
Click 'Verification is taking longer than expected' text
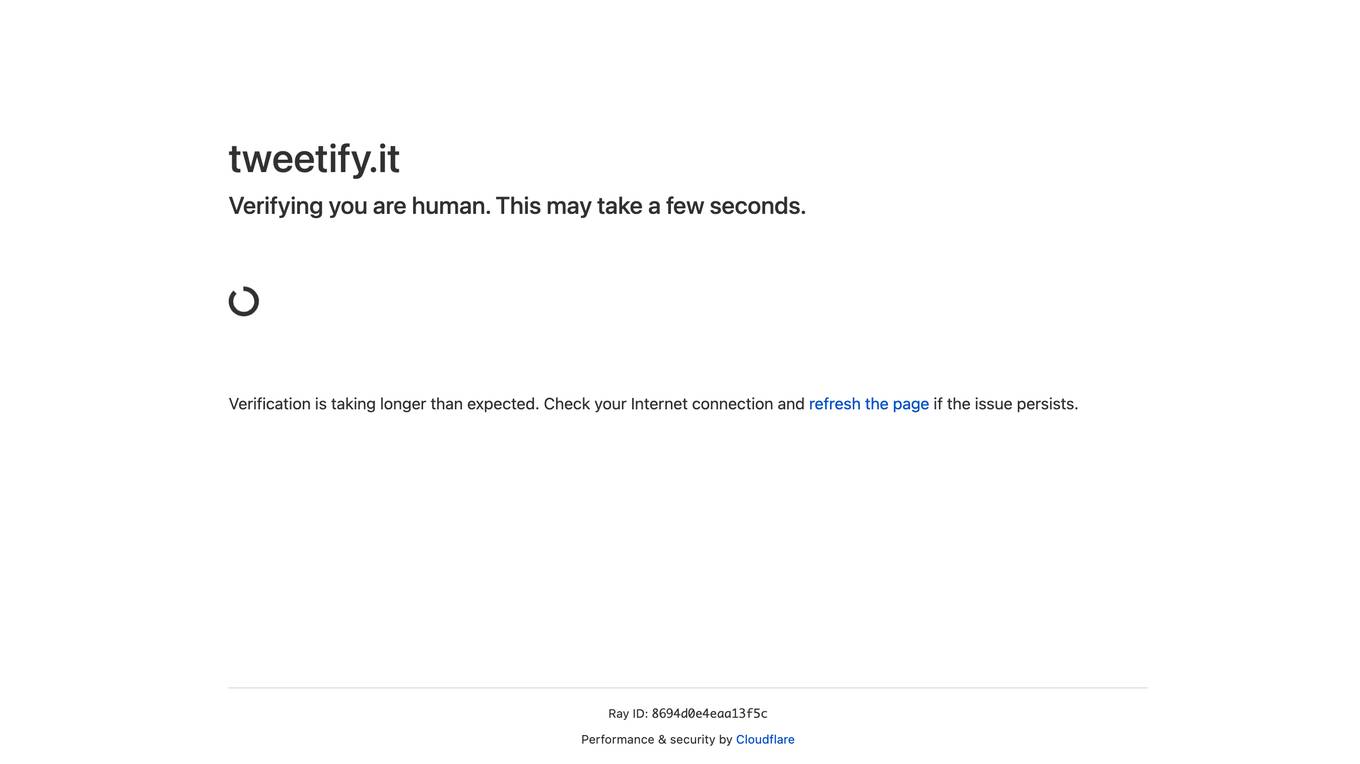pos(384,404)
